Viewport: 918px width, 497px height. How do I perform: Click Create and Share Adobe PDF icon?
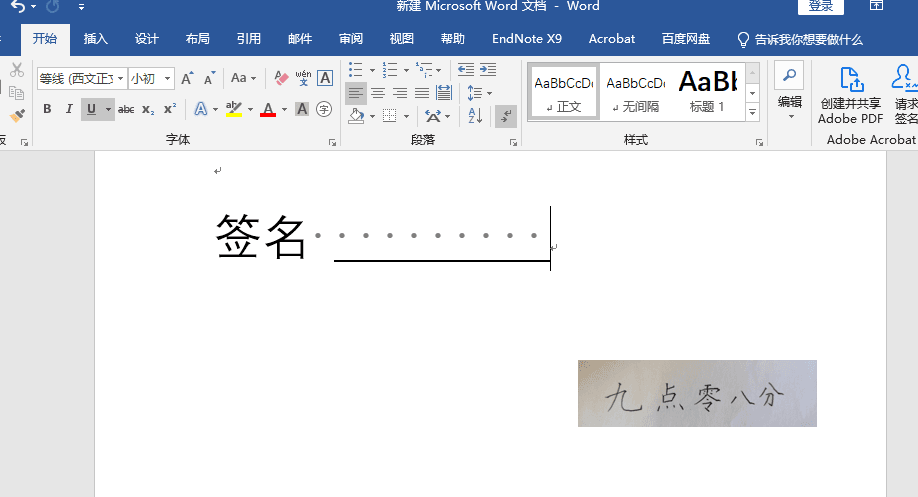(850, 80)
